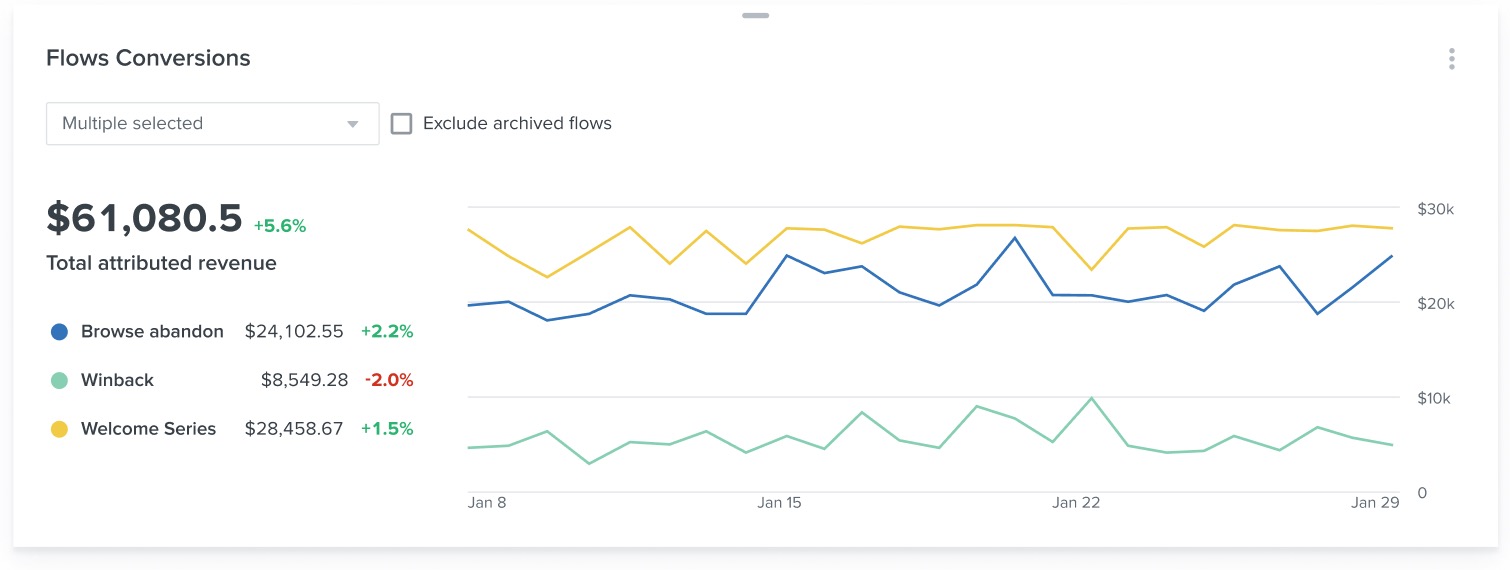Click the $61,080.5 total revenue figure
1510x570 pixels.
144,219
